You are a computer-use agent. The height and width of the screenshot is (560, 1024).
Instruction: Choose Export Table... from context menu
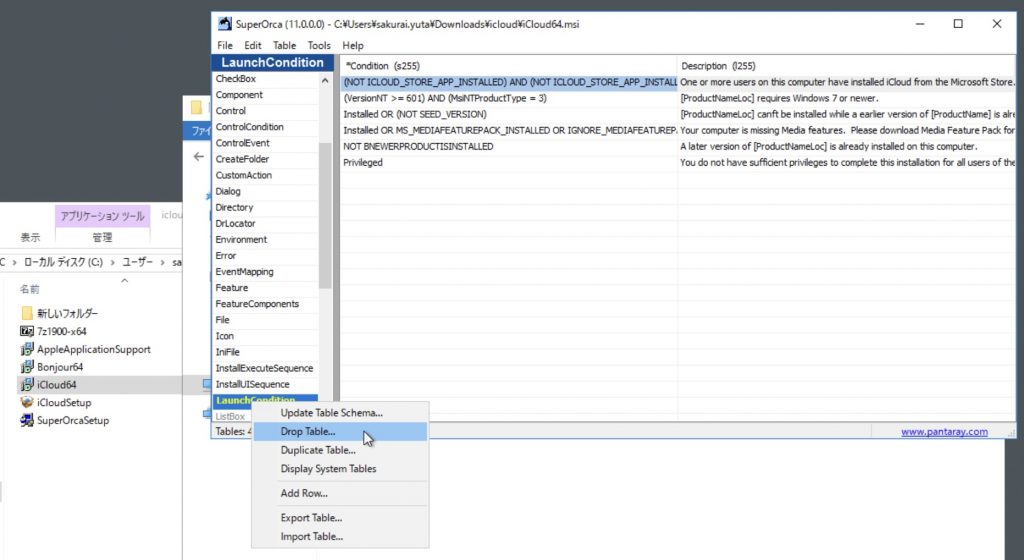click(340, 518)
